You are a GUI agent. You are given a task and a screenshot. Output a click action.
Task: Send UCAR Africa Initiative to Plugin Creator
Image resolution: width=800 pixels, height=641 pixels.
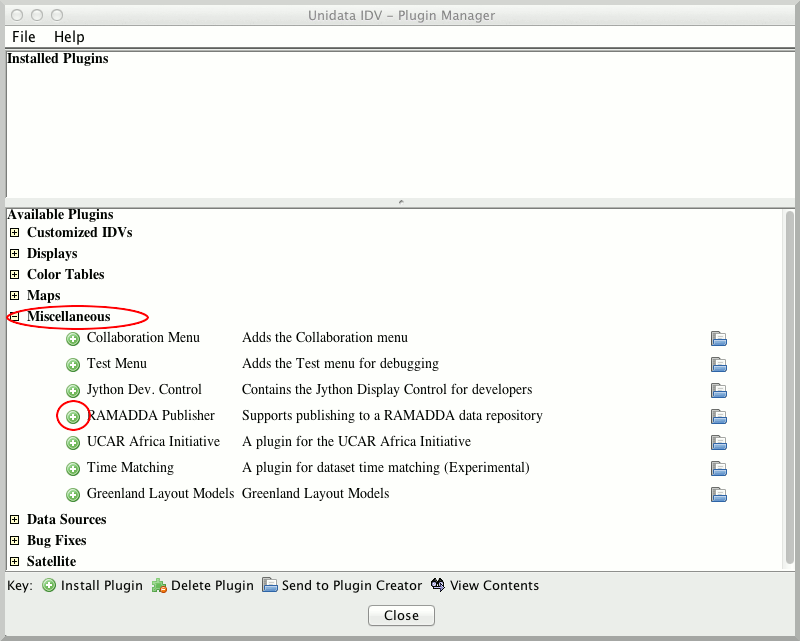pos(718,442)
